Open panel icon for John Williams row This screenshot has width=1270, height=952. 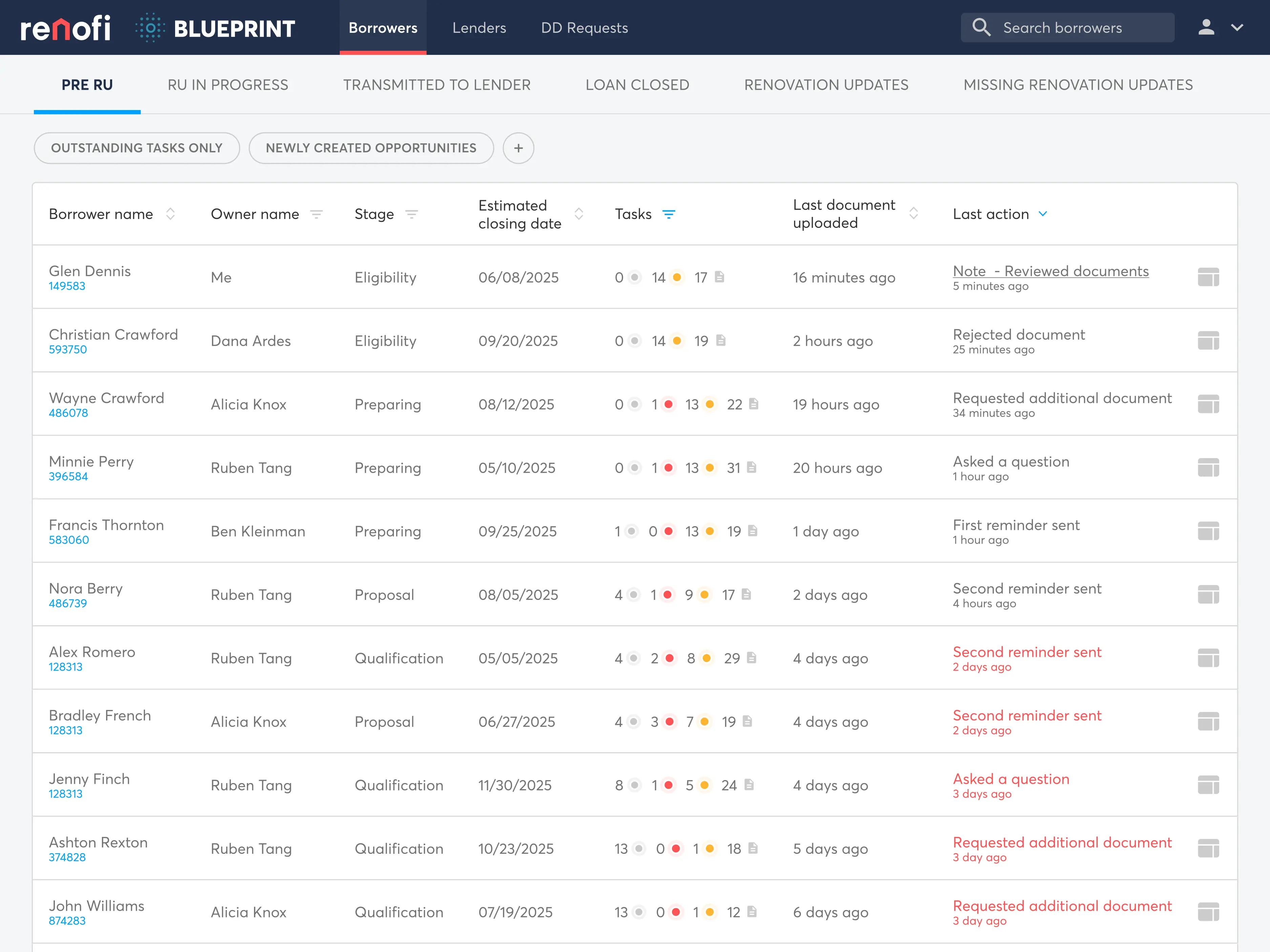[1208, 912]
